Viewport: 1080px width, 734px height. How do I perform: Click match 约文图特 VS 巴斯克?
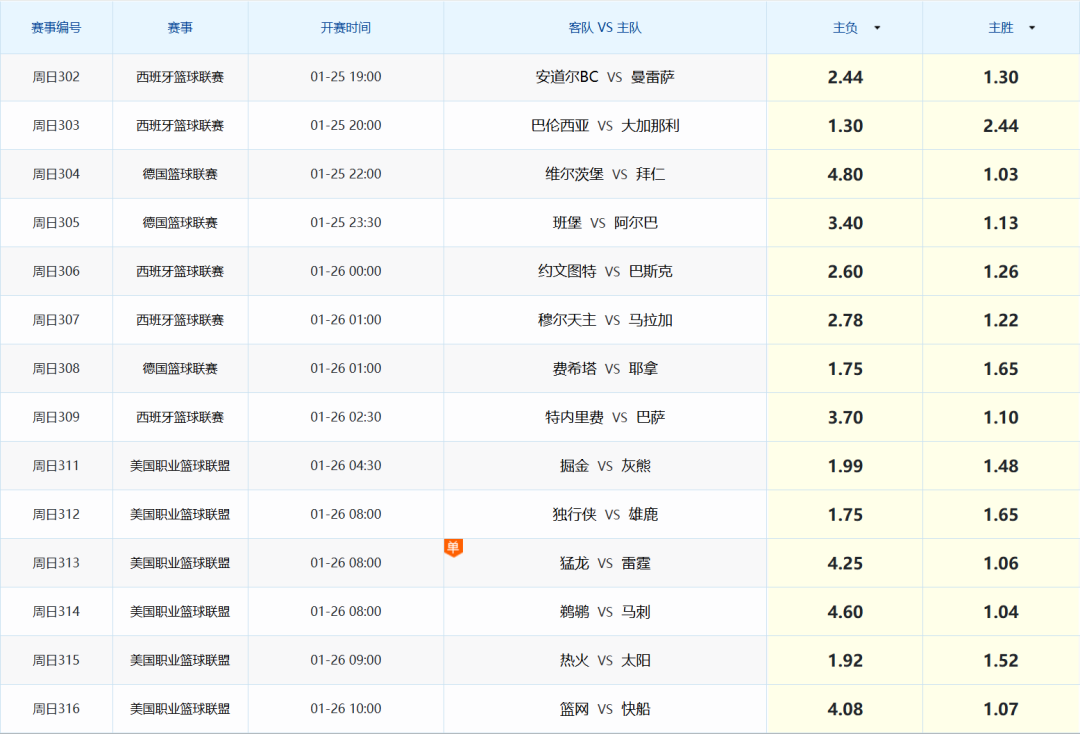click(605, 271)
